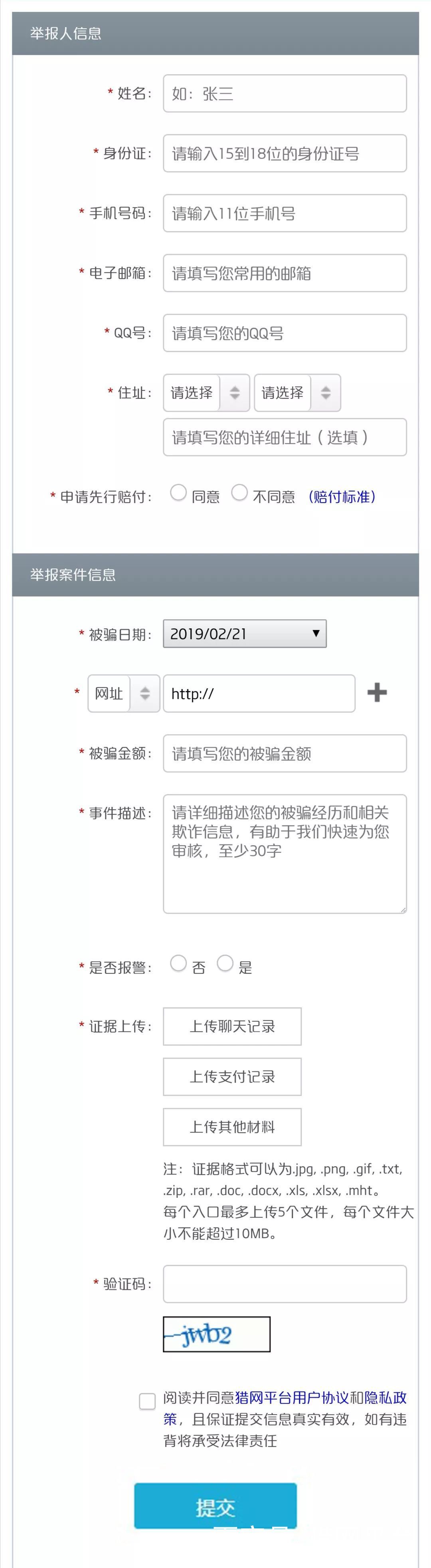Choose 否 for 是否报警
The width and height of the screenshot is (431, 1568).
[x=178, y=964]
